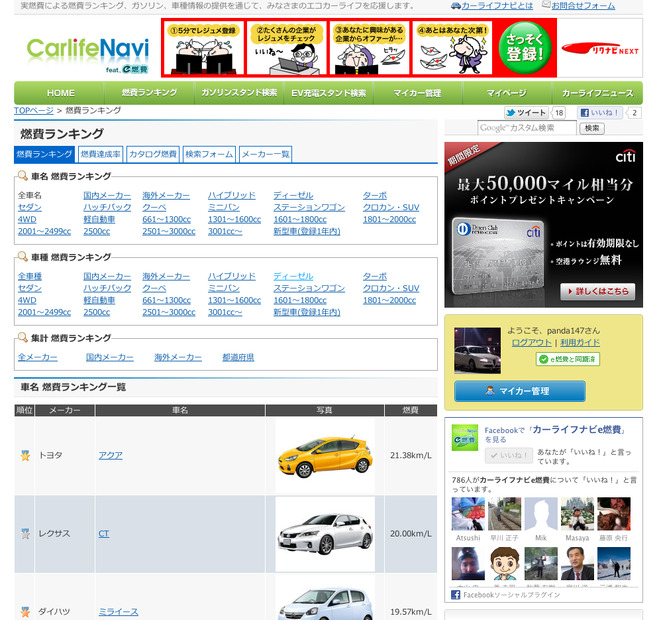Open the 利用ガイド link
This screenshot has width=661, height=620.
pos(580,343)
